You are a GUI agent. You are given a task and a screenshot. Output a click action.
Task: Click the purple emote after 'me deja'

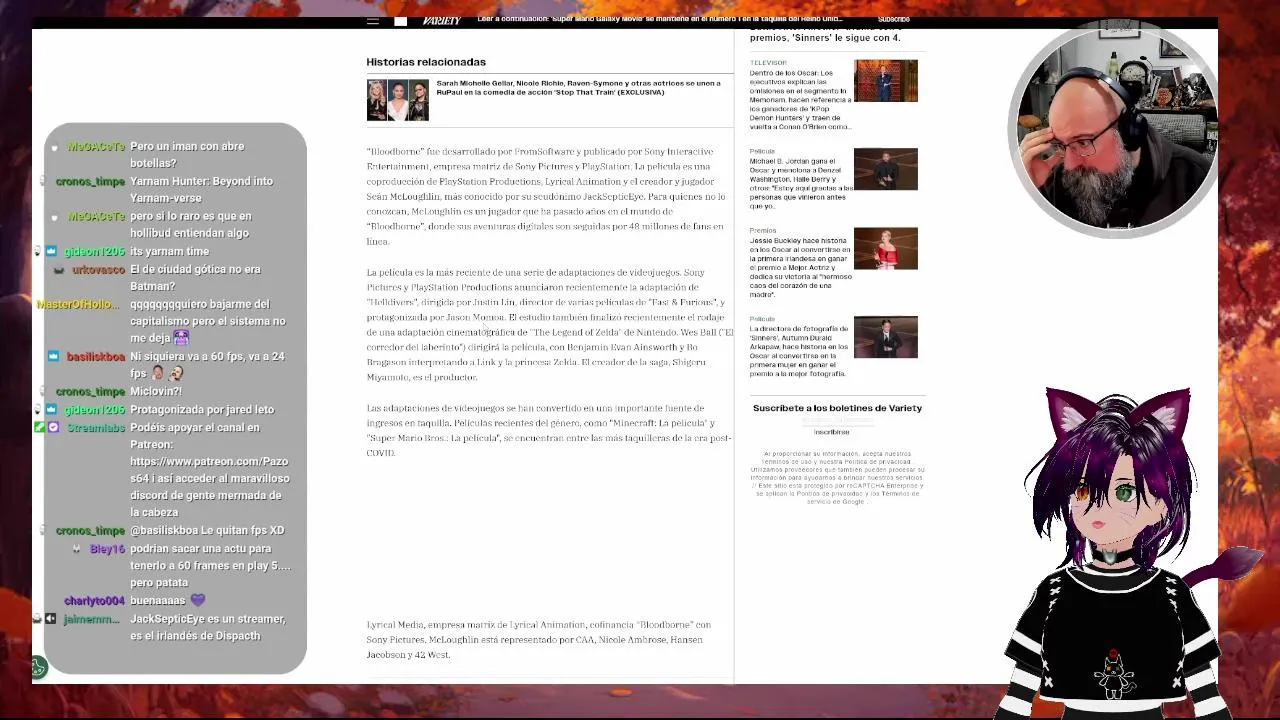click(x=181, y=338)
